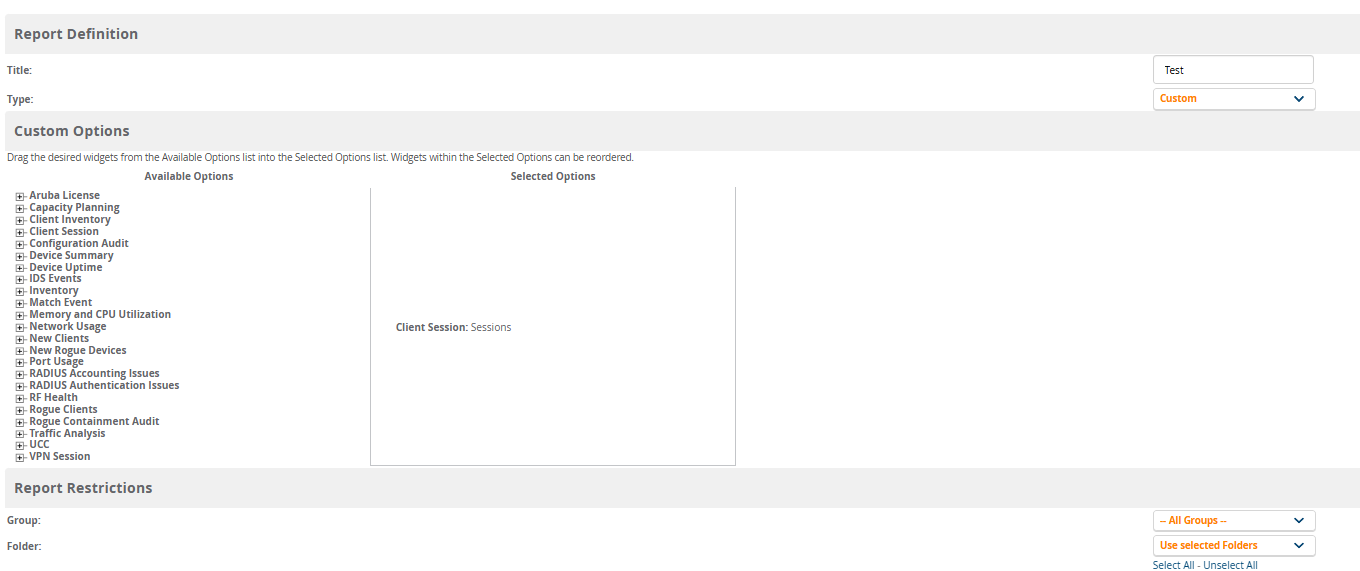Click the Port Usage label
The height and width of the screenshot is (571, 1360).
click(x=57, y=361)
